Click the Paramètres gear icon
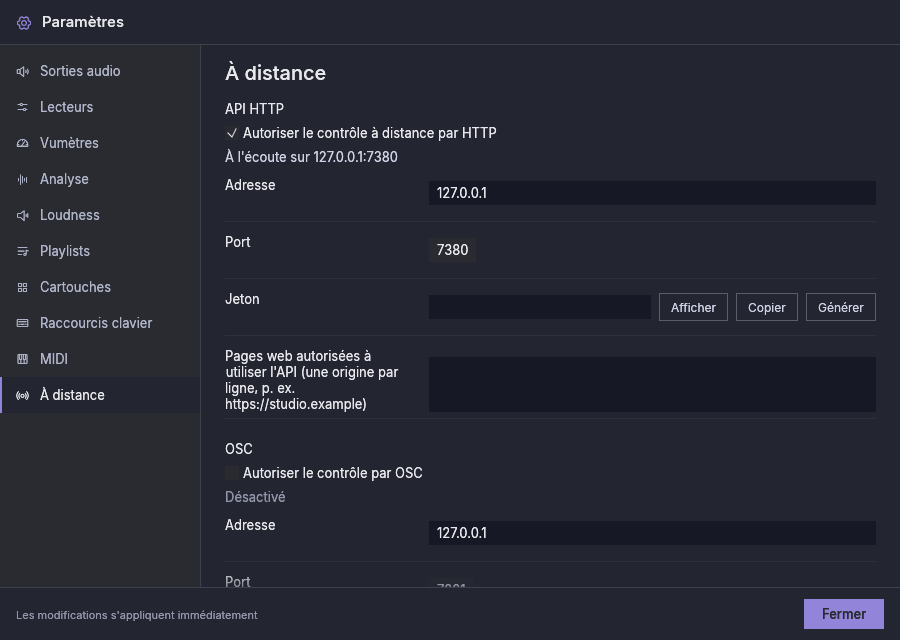900x640 pixels. [x=24, y=22]
